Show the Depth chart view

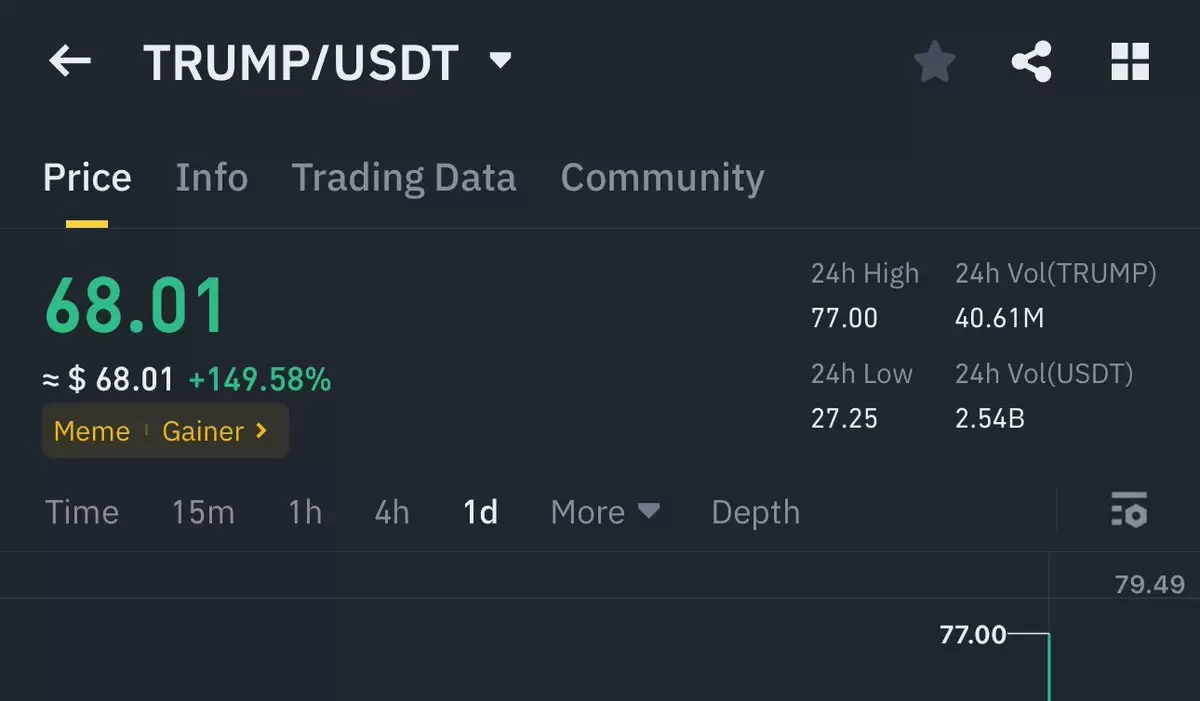pos(755,512)
